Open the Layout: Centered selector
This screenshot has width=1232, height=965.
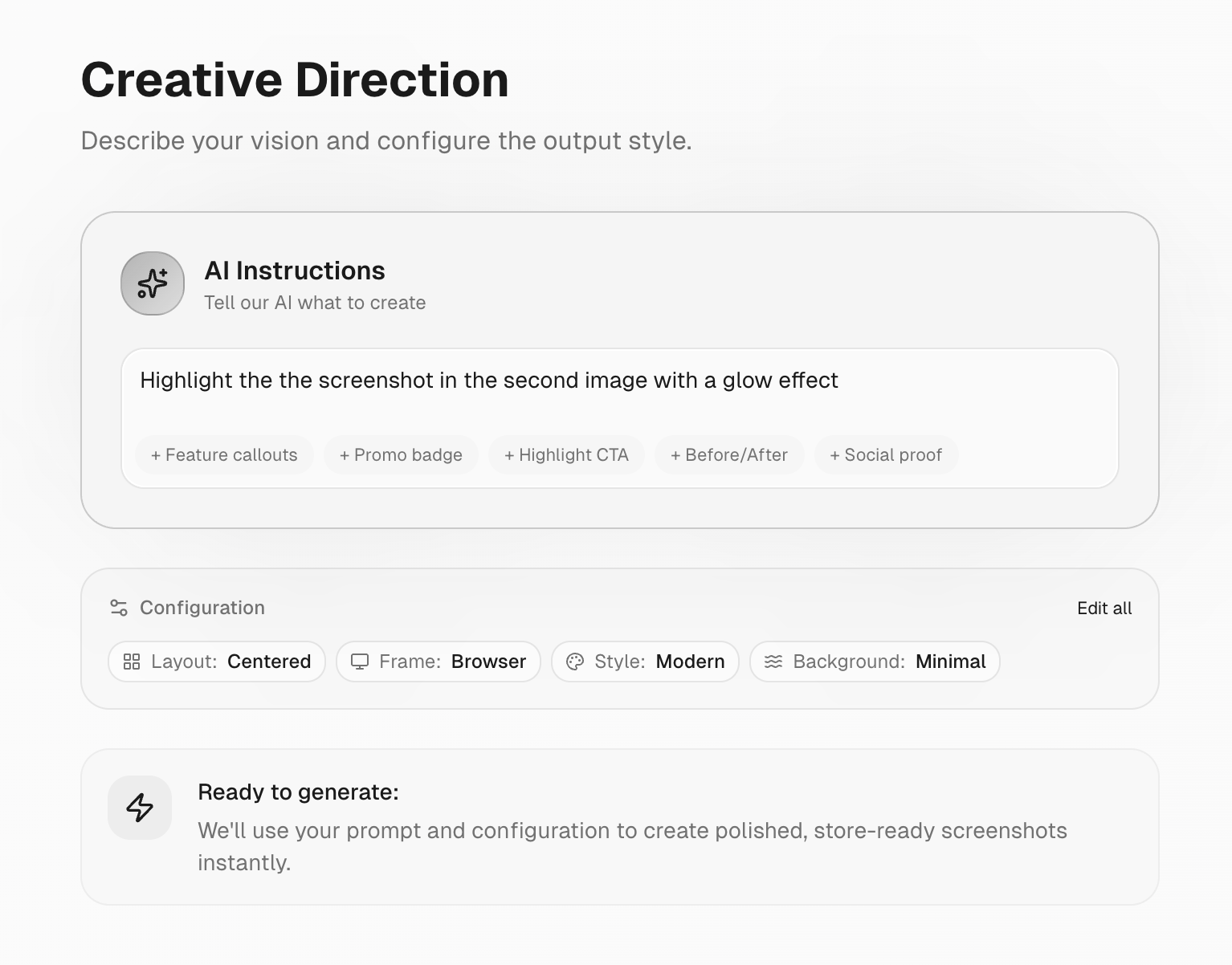point(215,662)
